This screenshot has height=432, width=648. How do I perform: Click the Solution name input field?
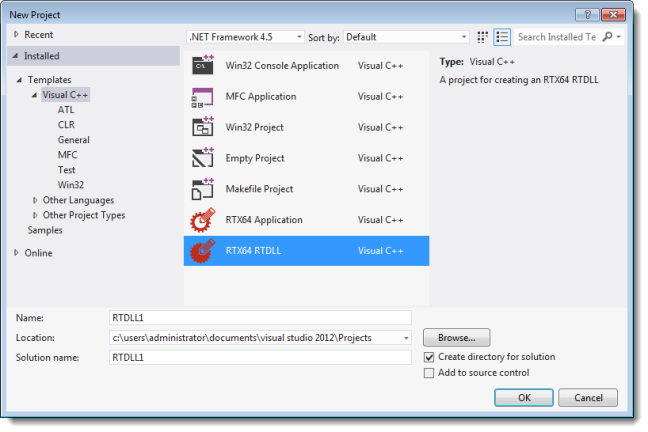(x=260, y=358)
